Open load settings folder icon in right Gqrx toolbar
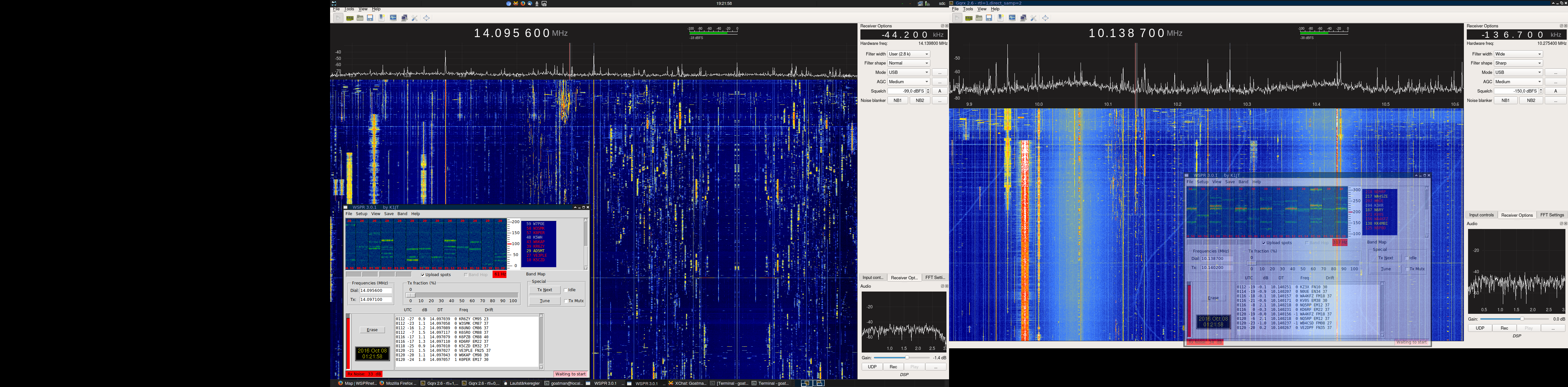This screenshot has width=1568, height=387. 979,18
